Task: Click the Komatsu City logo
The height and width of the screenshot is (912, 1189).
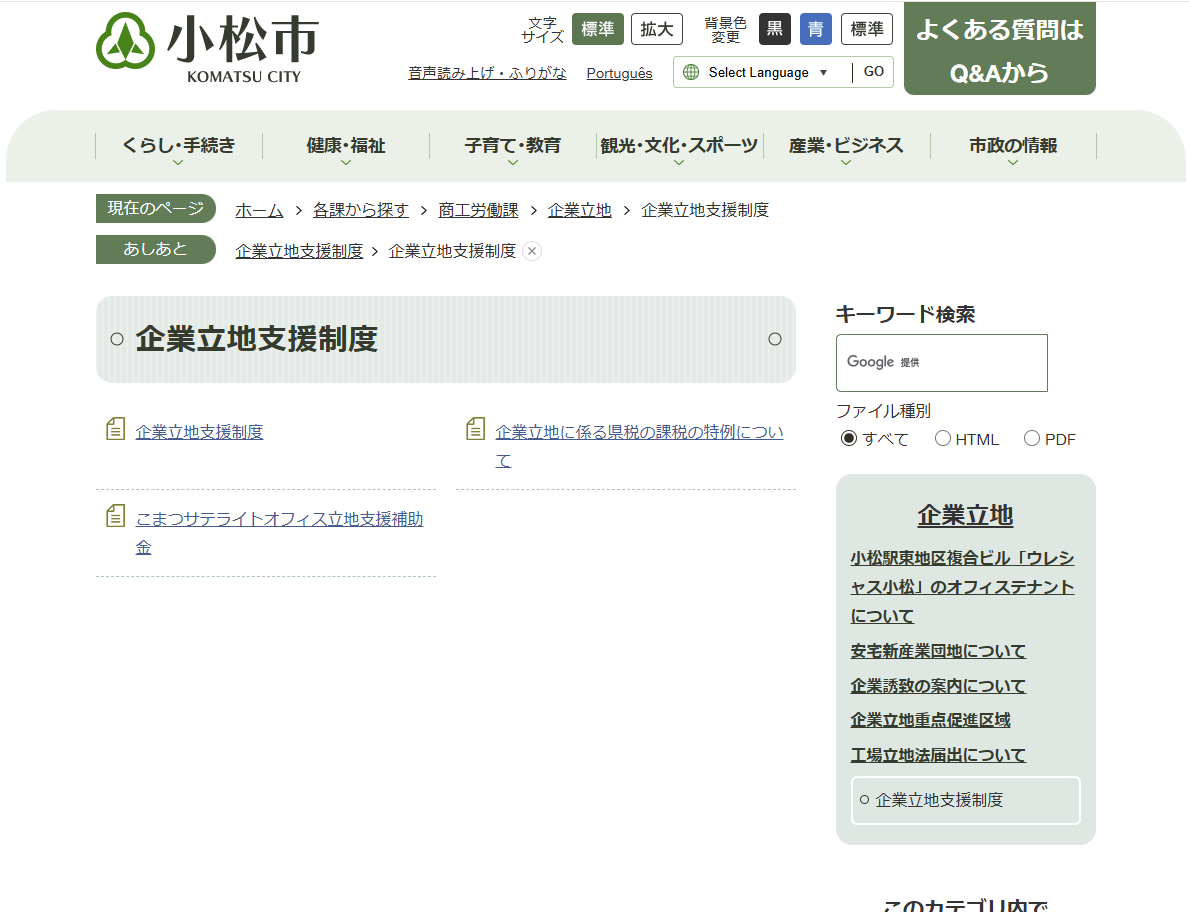Action: 207,47
